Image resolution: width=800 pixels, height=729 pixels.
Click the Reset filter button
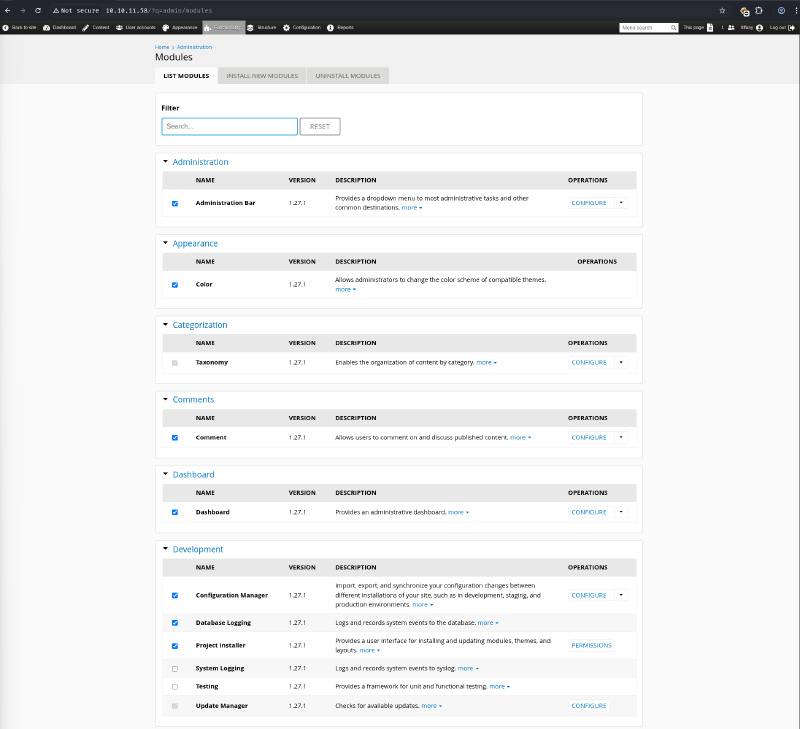(x=320, y=127)
